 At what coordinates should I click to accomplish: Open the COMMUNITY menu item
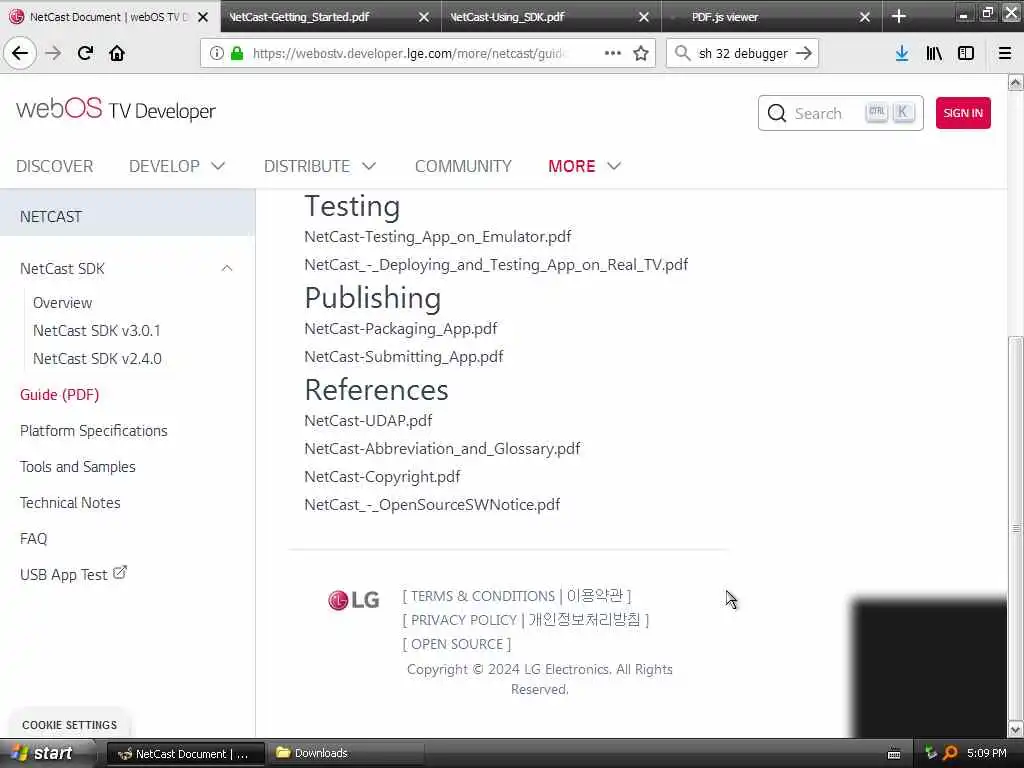pos(463,166)
